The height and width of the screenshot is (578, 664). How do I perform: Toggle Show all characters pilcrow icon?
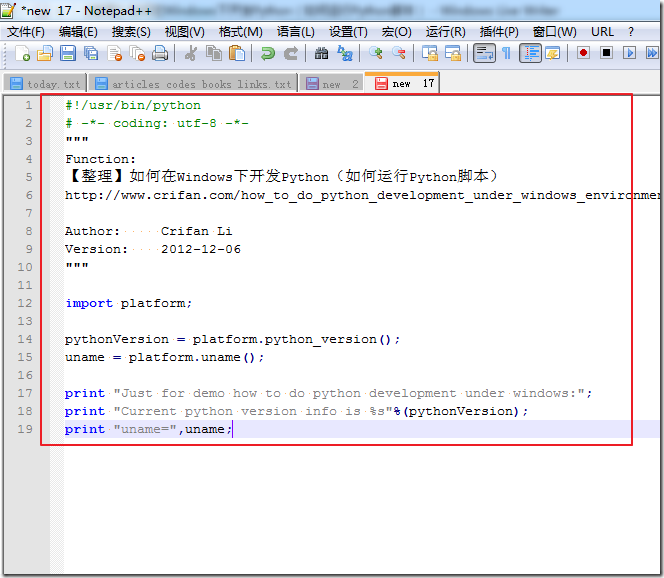[x=506, y=54]
